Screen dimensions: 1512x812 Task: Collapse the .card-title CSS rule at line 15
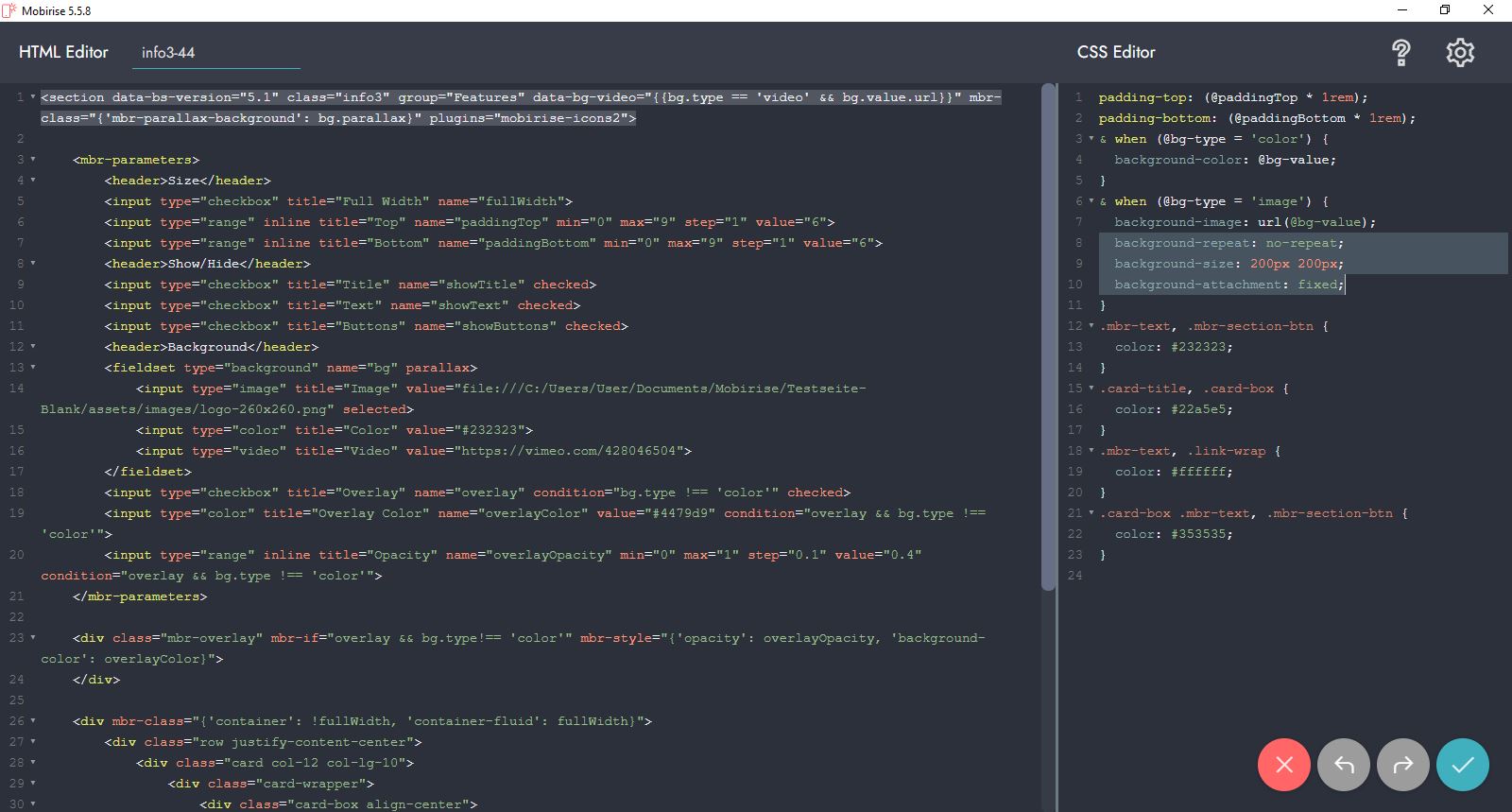1091,389
